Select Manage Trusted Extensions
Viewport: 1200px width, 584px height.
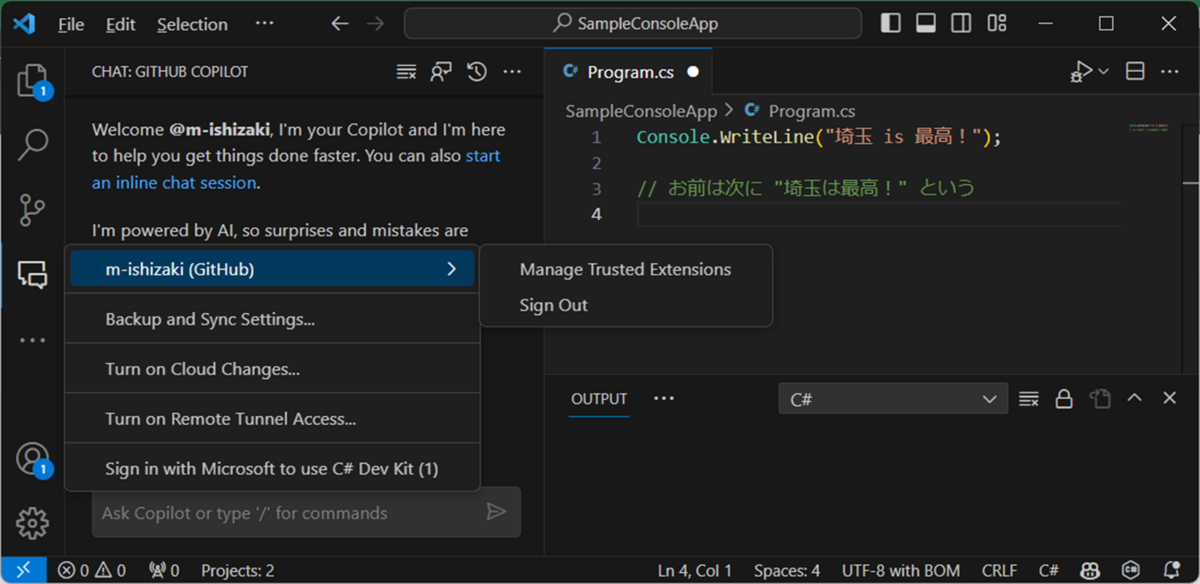pos(625,269)
